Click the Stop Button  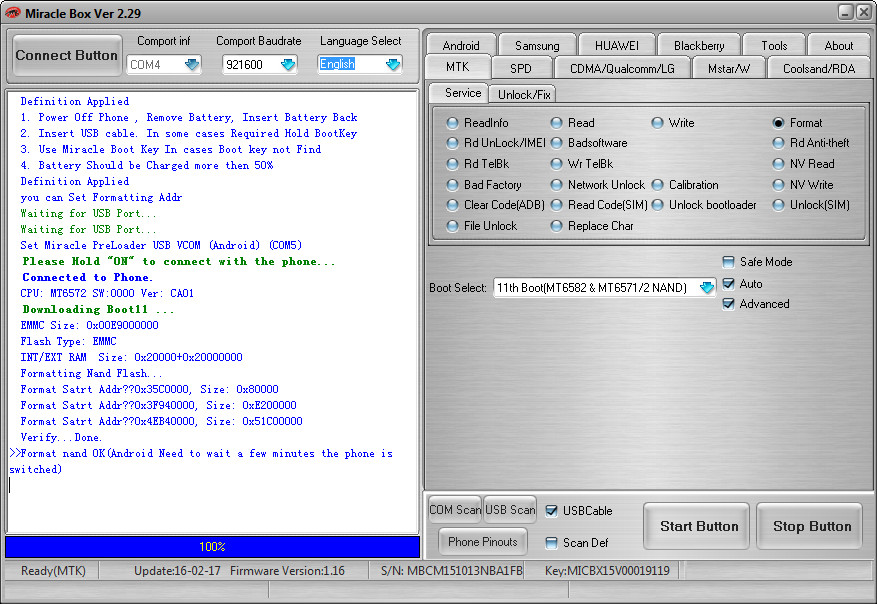[809, 526]
